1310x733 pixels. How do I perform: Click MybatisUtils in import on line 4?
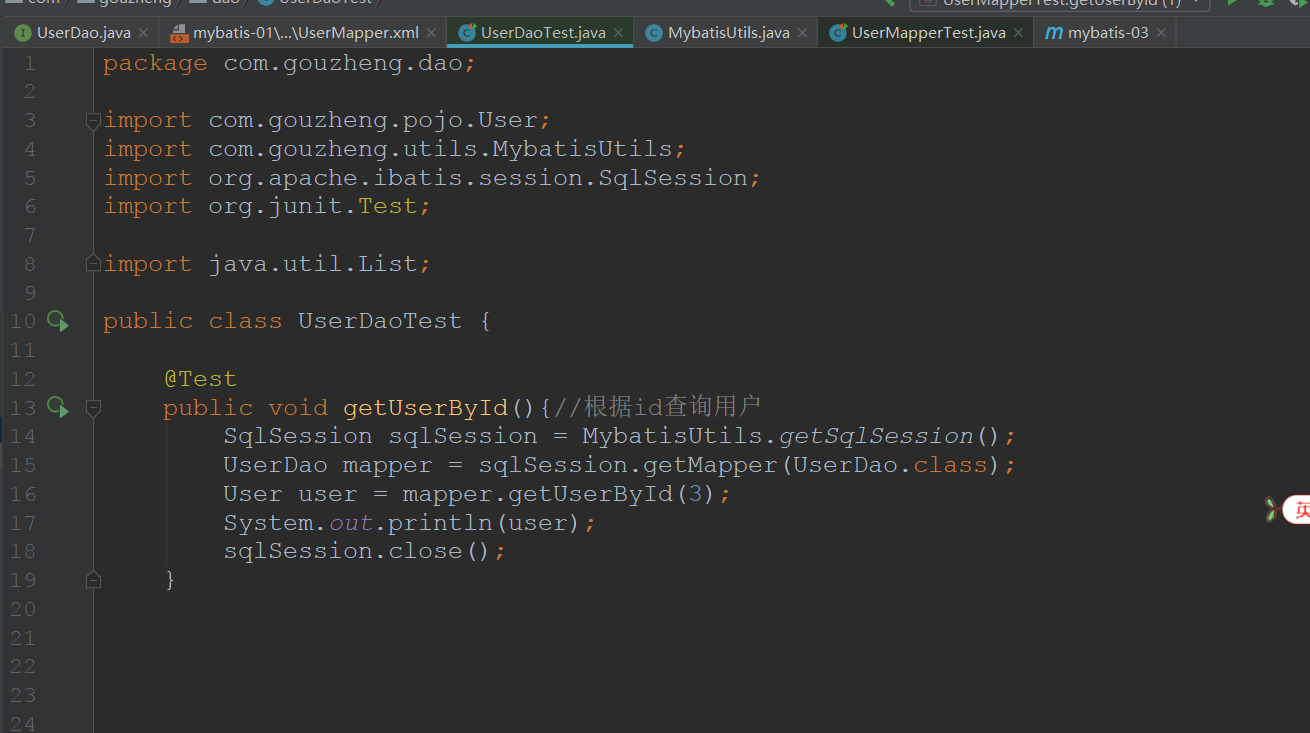click(x=582, y=149)
